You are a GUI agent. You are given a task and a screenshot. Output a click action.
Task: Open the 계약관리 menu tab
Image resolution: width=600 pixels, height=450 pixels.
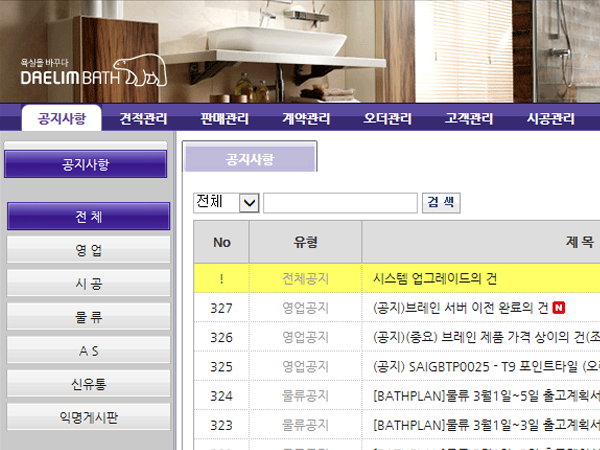click(x=306, y=118)
